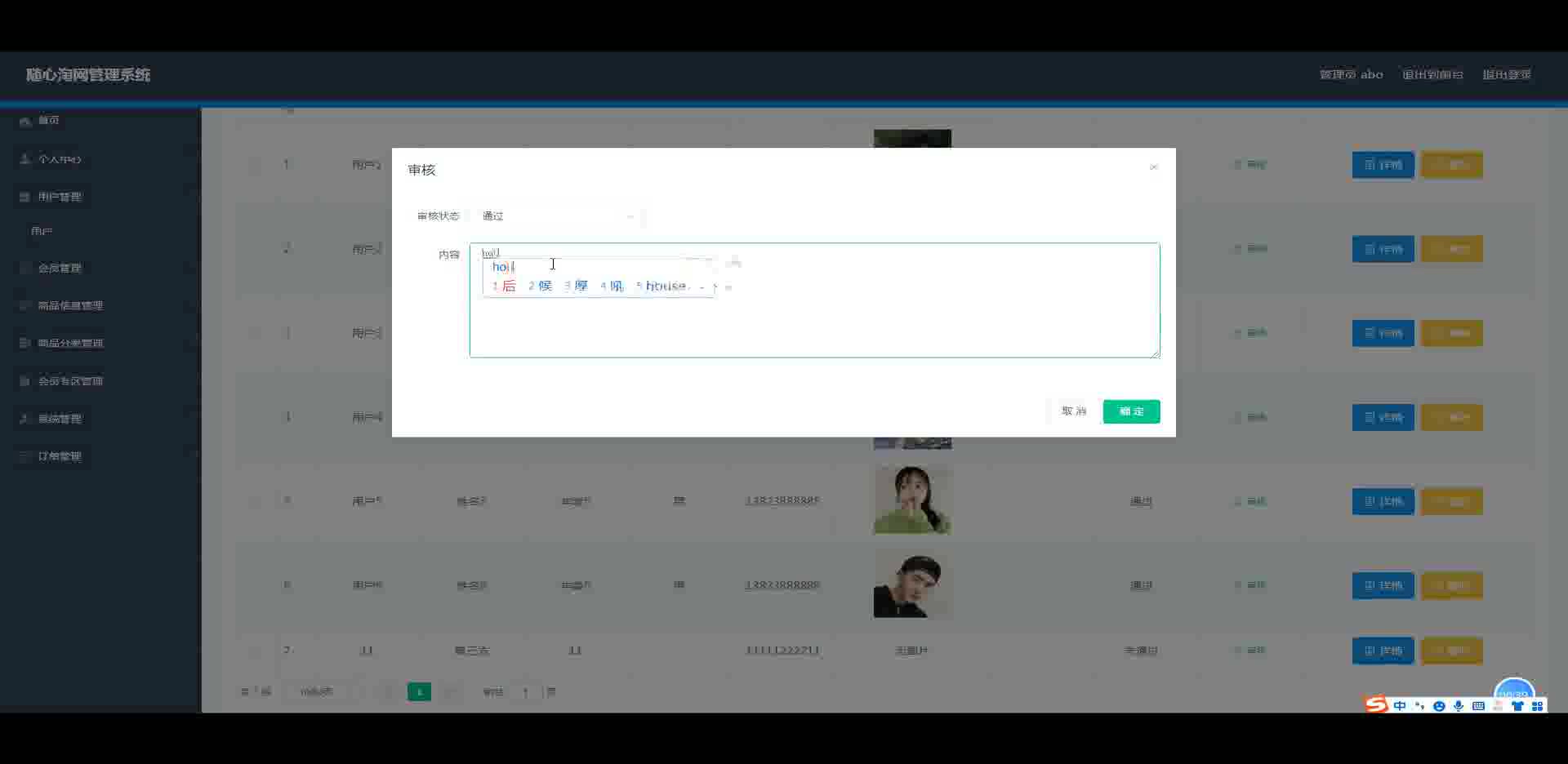Expand the 会员专区管理 sidebar group
Image resolution: width=1568 pixels, height=764 pixels.
[x=100, y=381]
